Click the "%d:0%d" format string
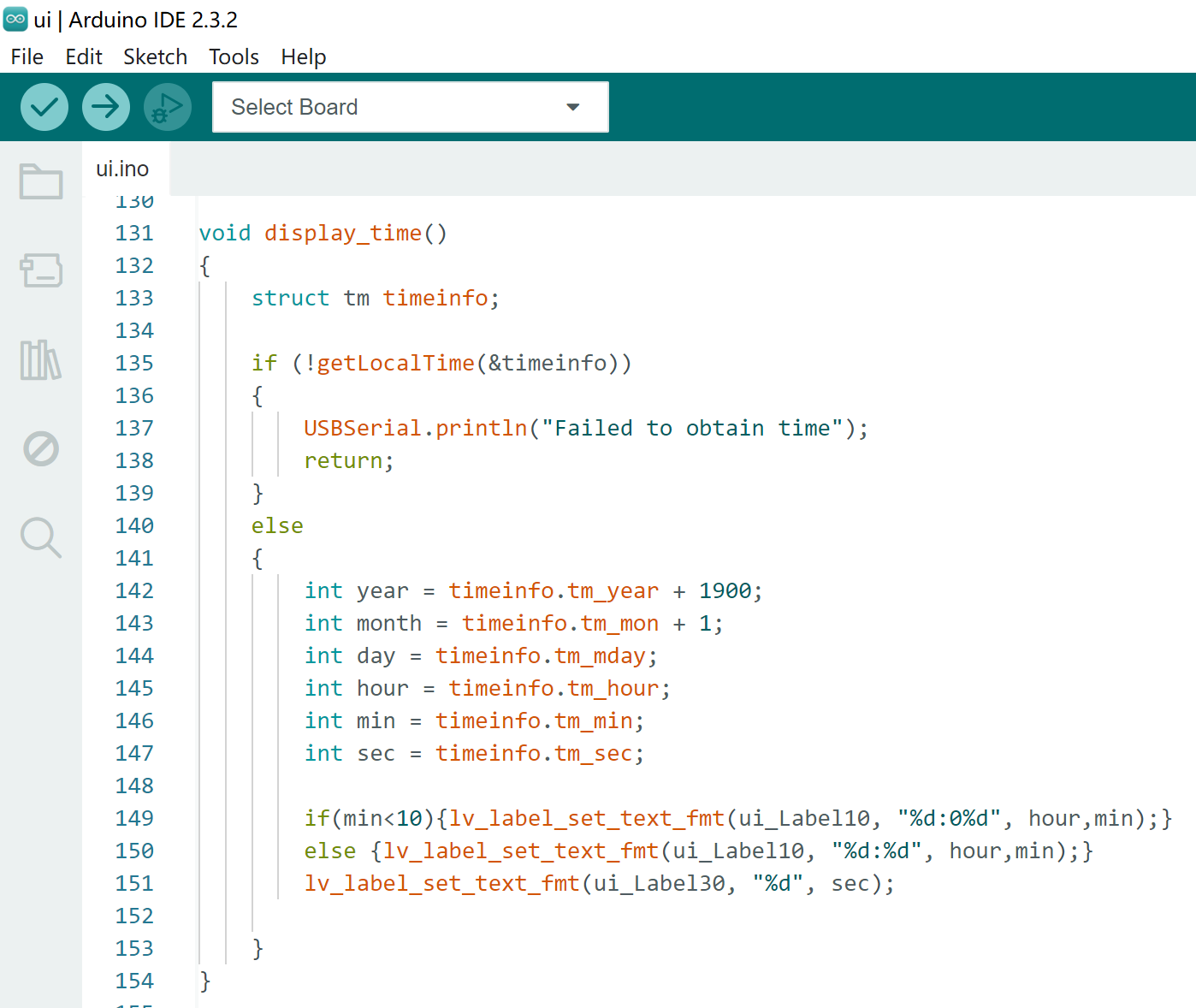The width and height of the screenshot is (1196, 1008). coord(949,818)
